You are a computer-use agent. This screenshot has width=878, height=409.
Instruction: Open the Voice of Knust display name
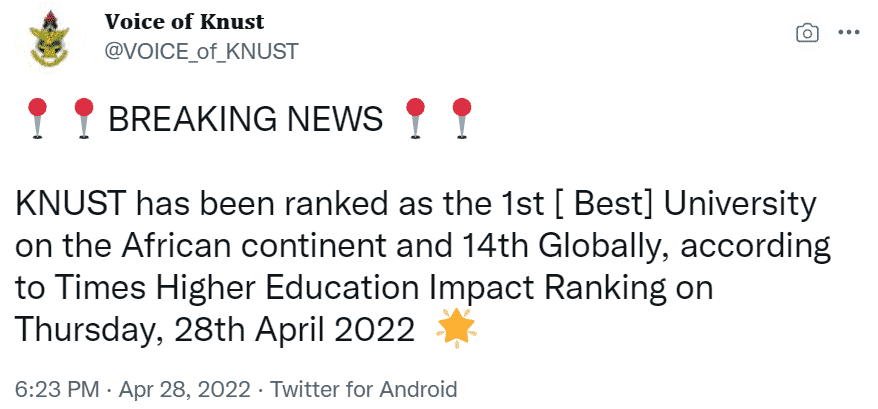tap(184, 22)
